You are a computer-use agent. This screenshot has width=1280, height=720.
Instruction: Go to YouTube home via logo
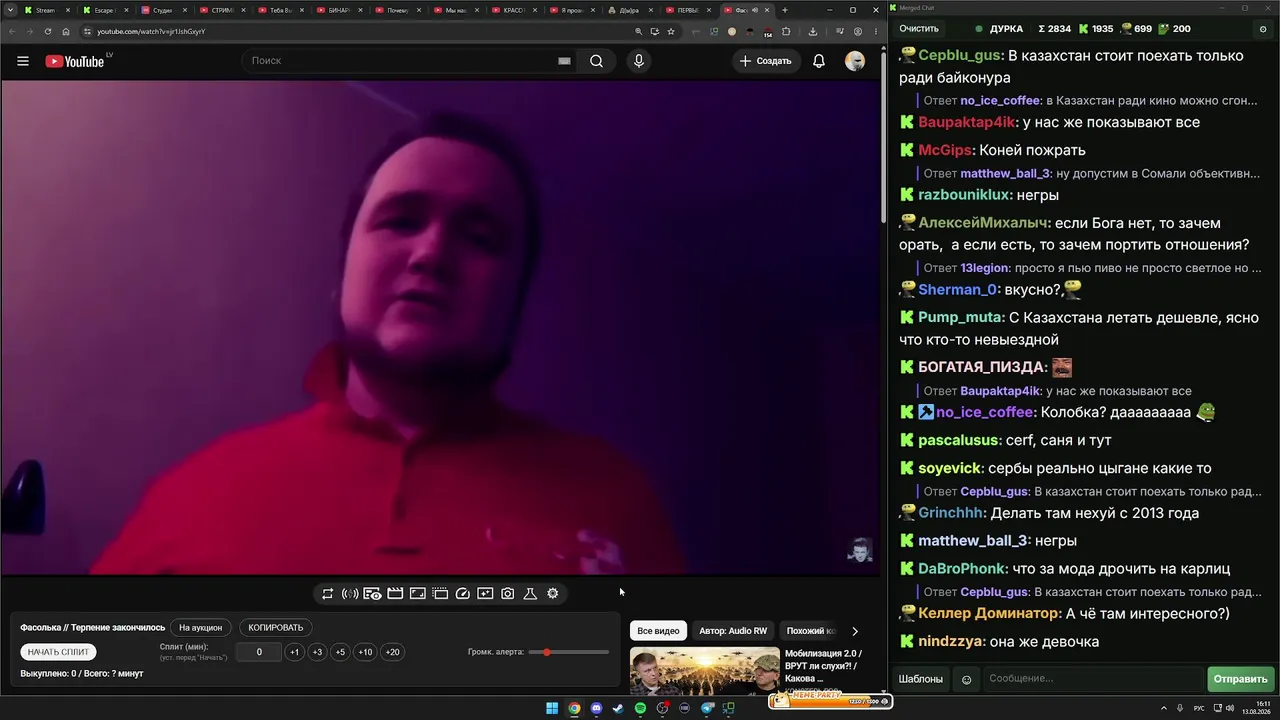[75, 61]
